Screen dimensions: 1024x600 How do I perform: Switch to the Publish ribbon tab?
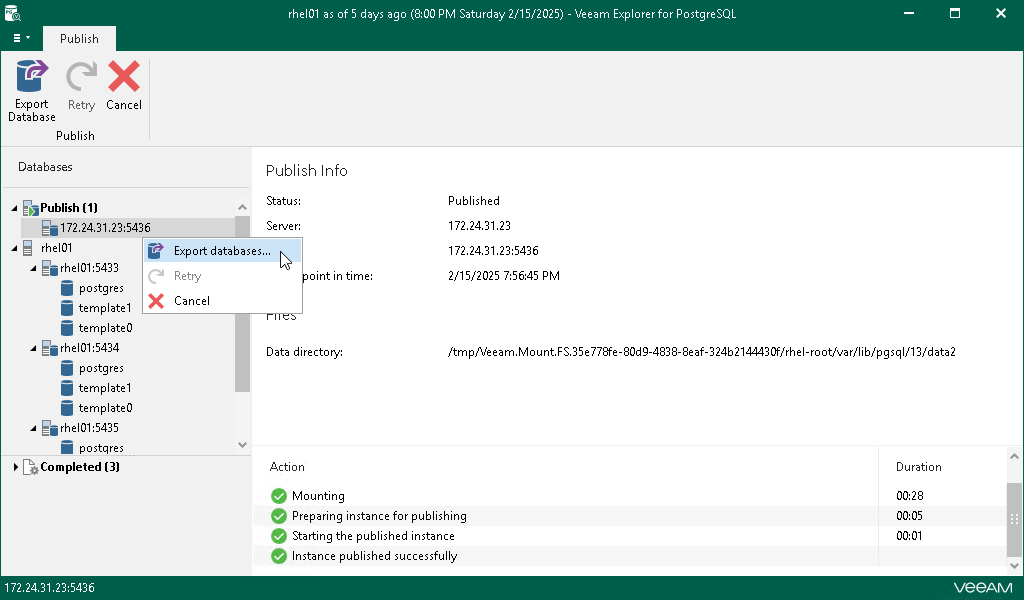click(x=79, y=39)
